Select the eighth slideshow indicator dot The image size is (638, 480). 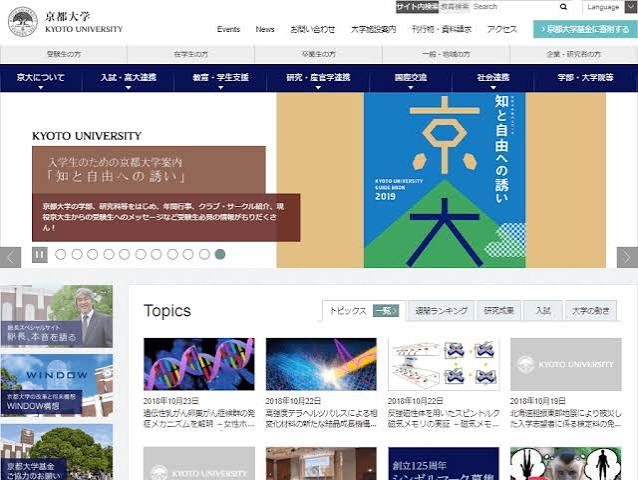pyautogui.click(x=172, y=255)
